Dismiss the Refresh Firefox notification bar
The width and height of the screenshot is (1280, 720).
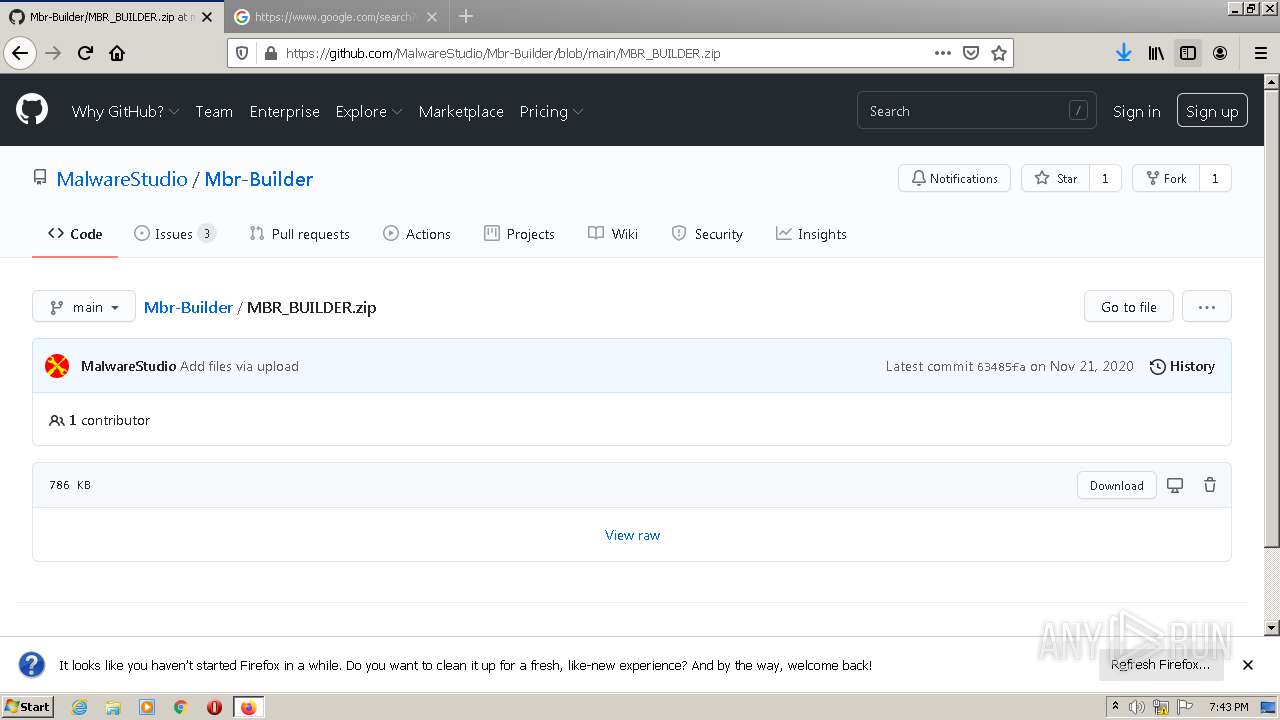pos(1247,665)
